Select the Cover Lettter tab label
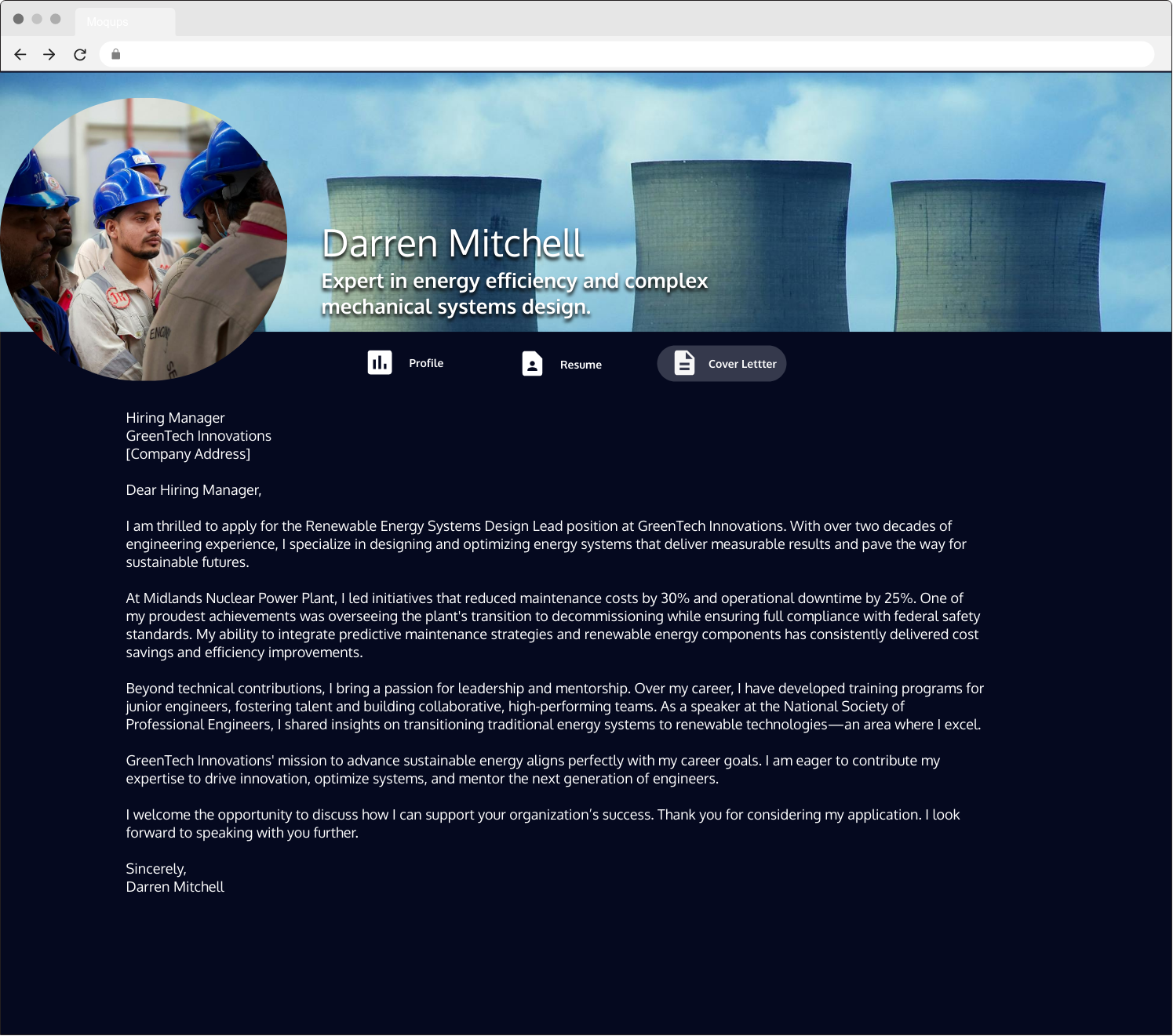 click(x=742, y=364)
